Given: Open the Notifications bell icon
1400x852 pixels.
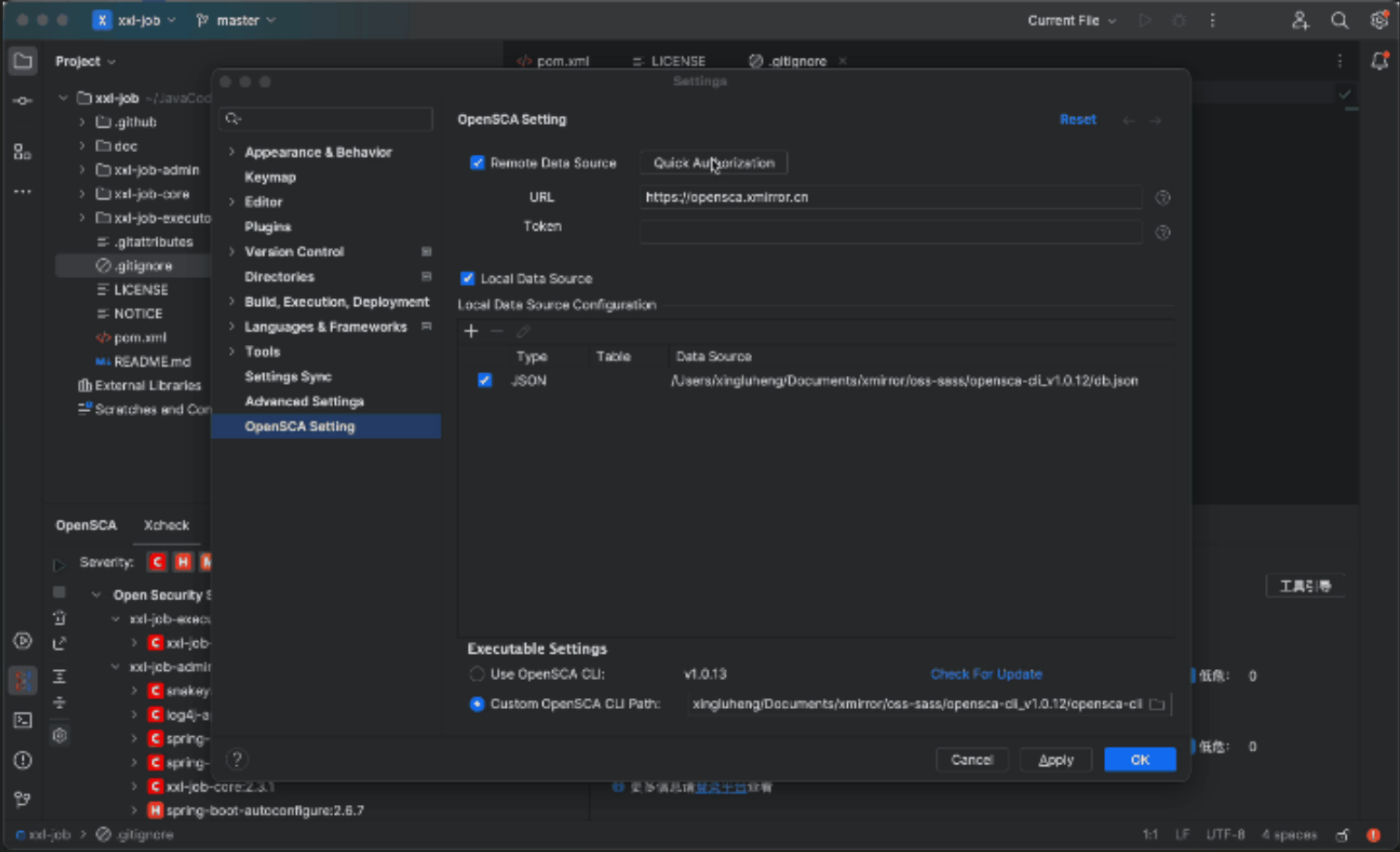Looking at the screenshot, I should [1379, 61].
